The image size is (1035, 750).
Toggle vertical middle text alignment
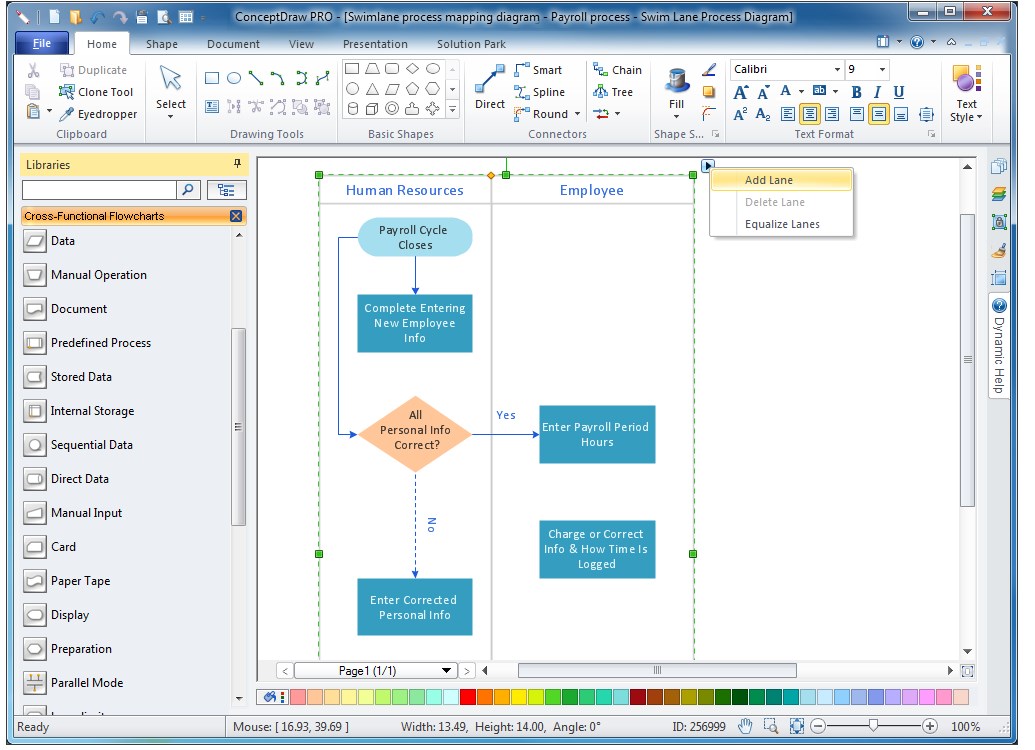(x=879, y=114)
